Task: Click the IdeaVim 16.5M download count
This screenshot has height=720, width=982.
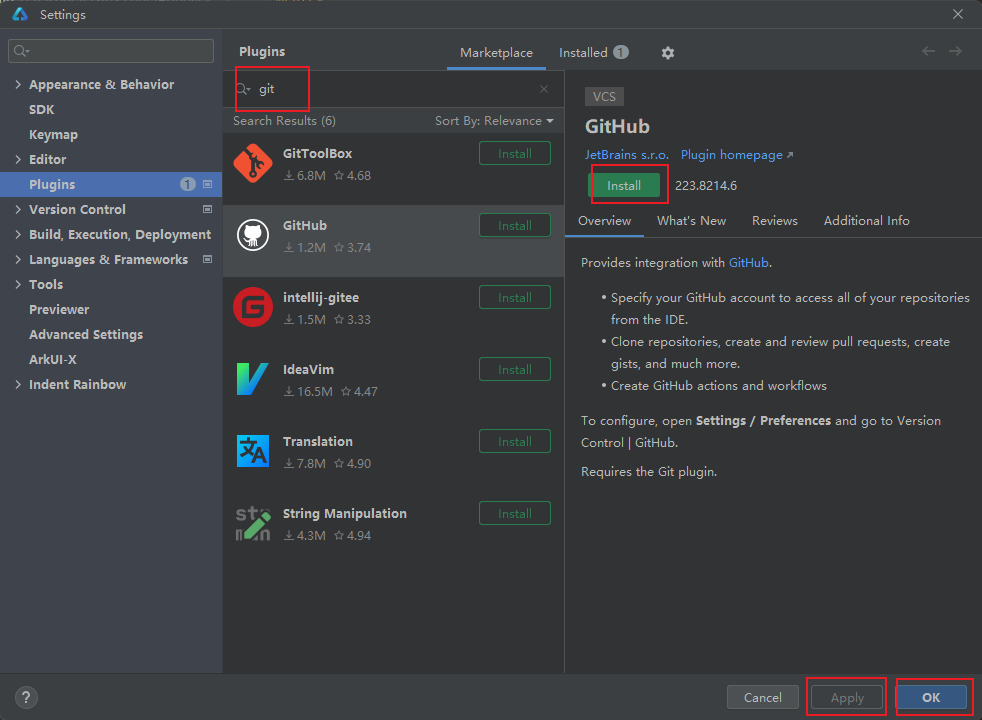Action: pos(308,392)
